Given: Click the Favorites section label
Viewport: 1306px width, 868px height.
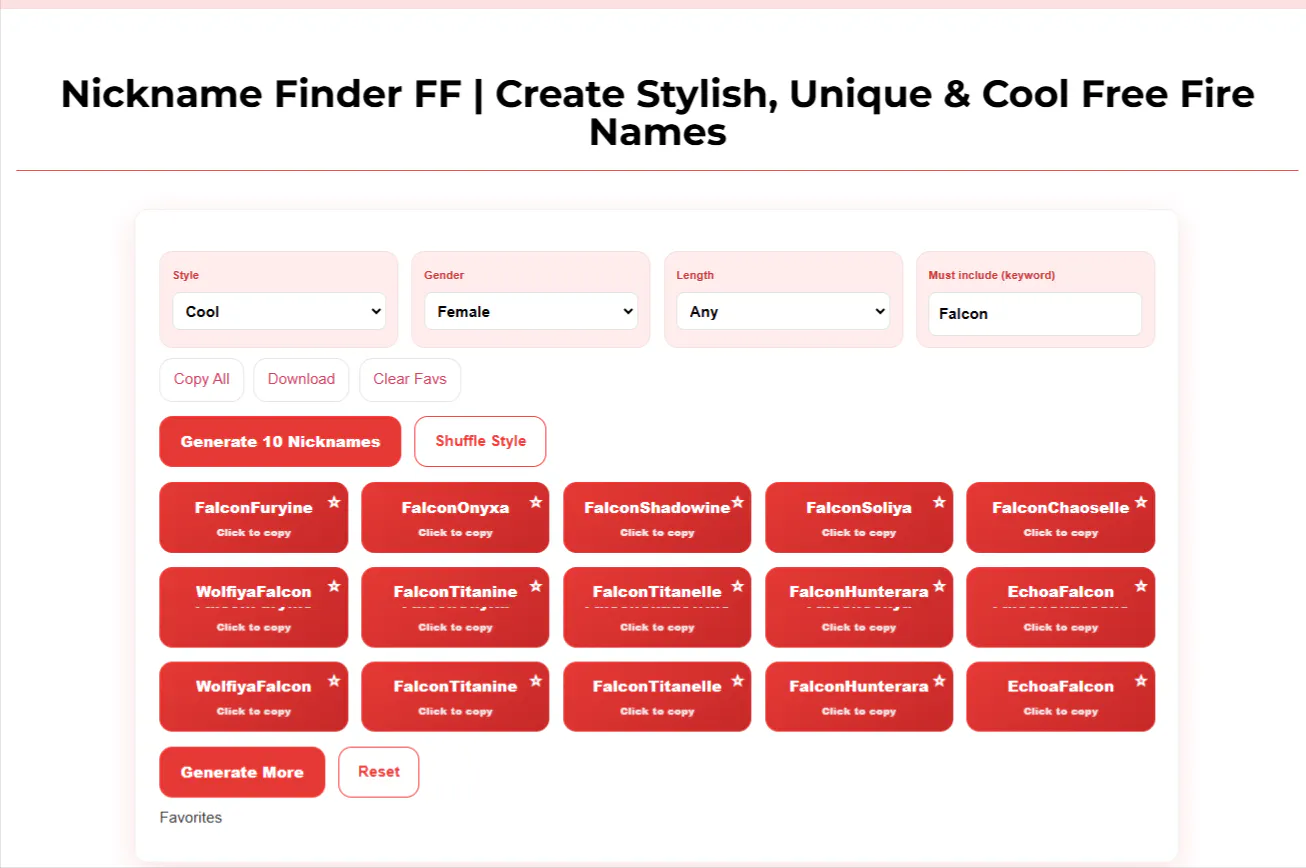Looking at the screenshot, I should pos(191,818).
